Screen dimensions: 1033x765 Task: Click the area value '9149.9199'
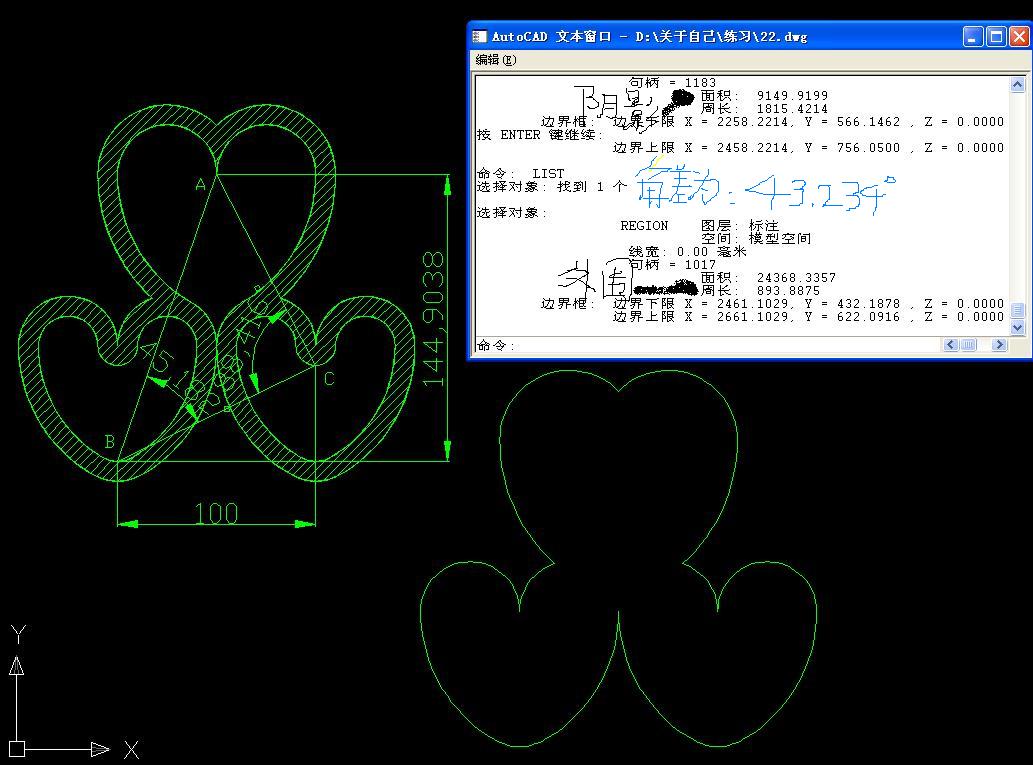(x=792, y=96)
